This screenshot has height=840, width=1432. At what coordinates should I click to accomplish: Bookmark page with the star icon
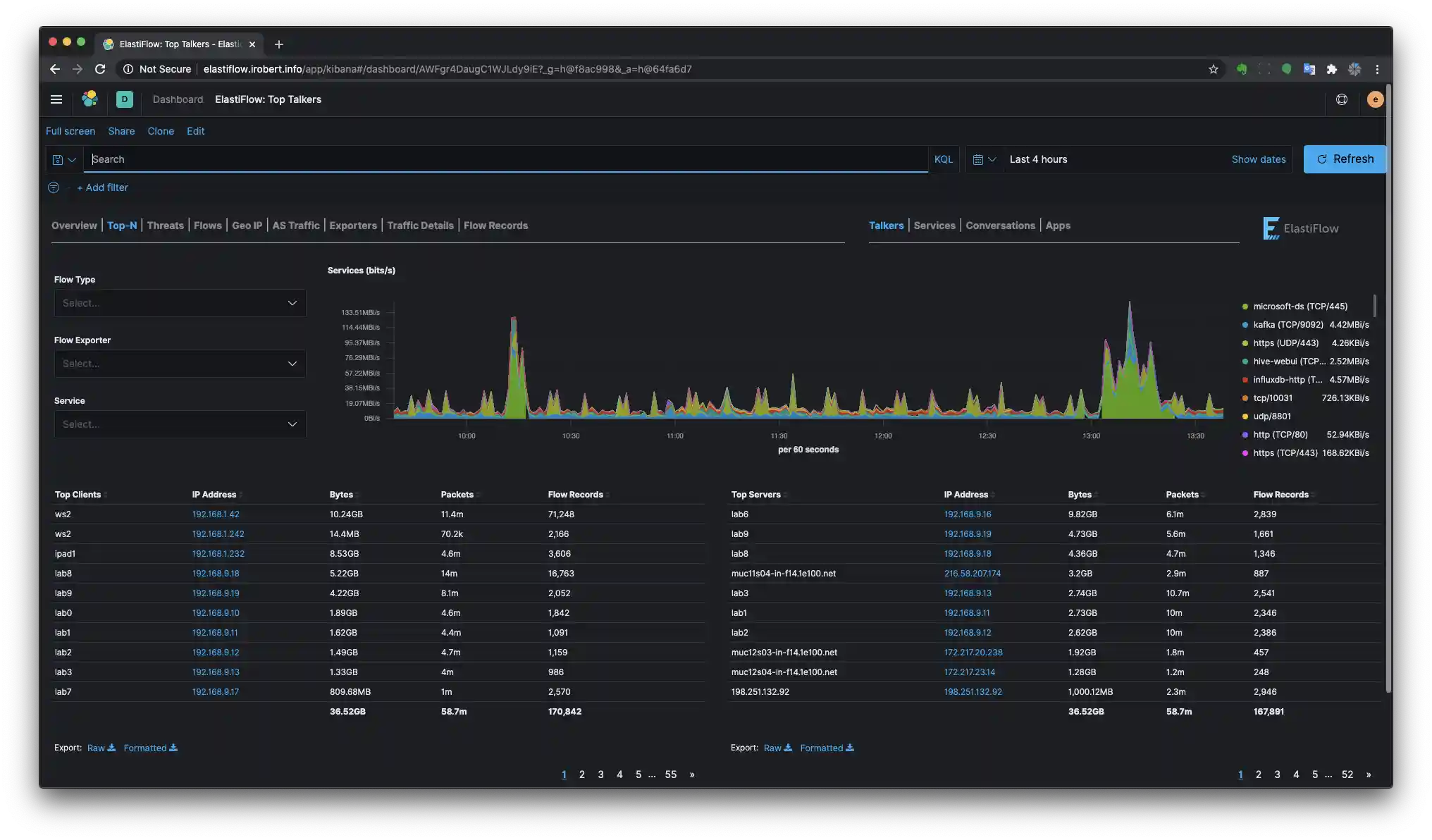1214,69
